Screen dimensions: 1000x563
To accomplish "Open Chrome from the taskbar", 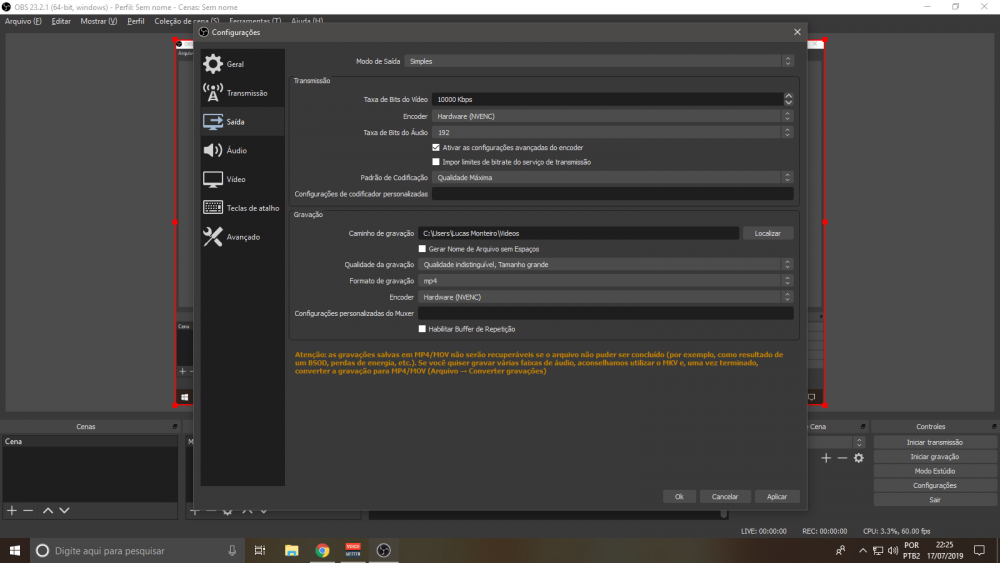I will click(322, 550).
